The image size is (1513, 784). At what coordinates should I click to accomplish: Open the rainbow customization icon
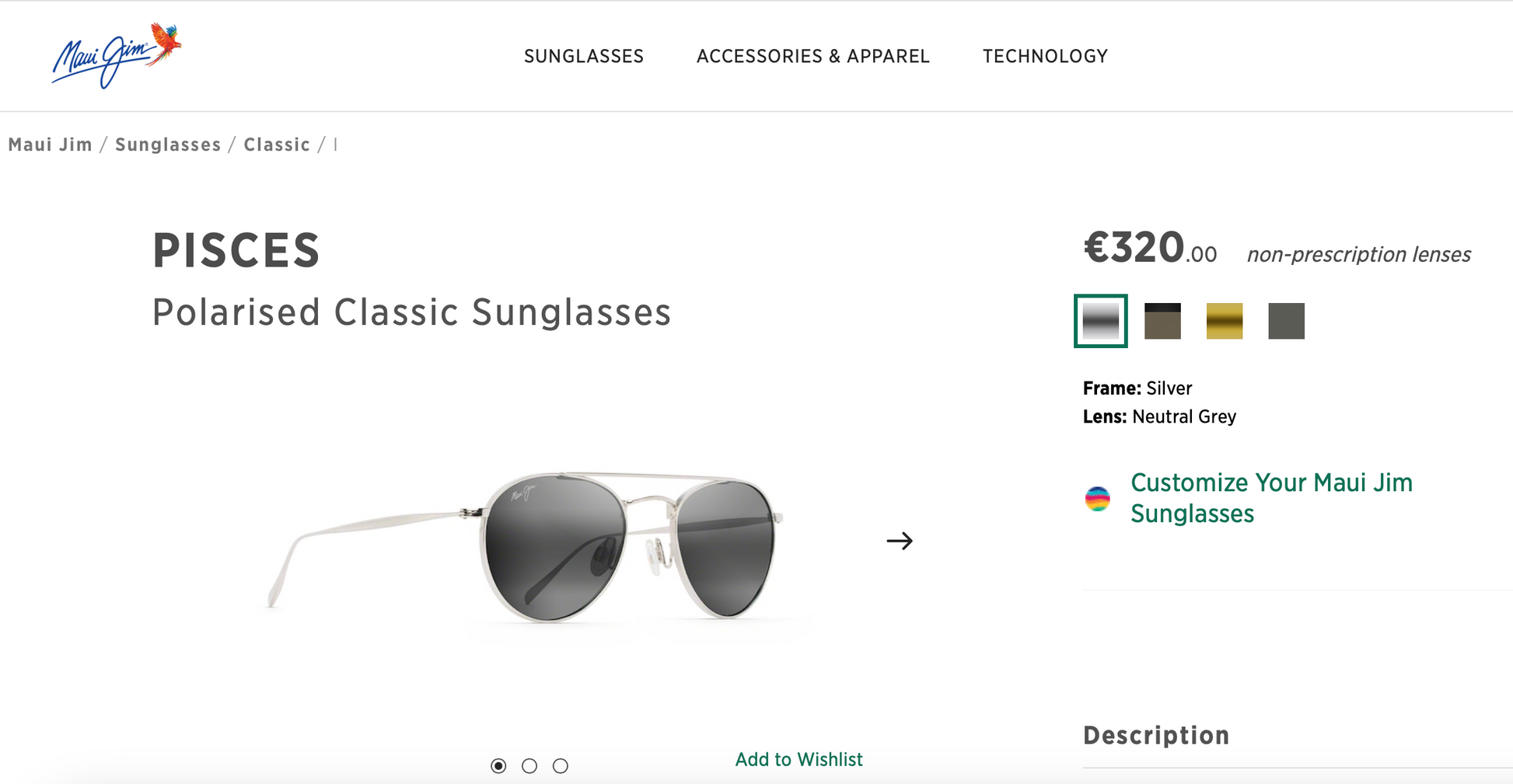[1097, 498]
